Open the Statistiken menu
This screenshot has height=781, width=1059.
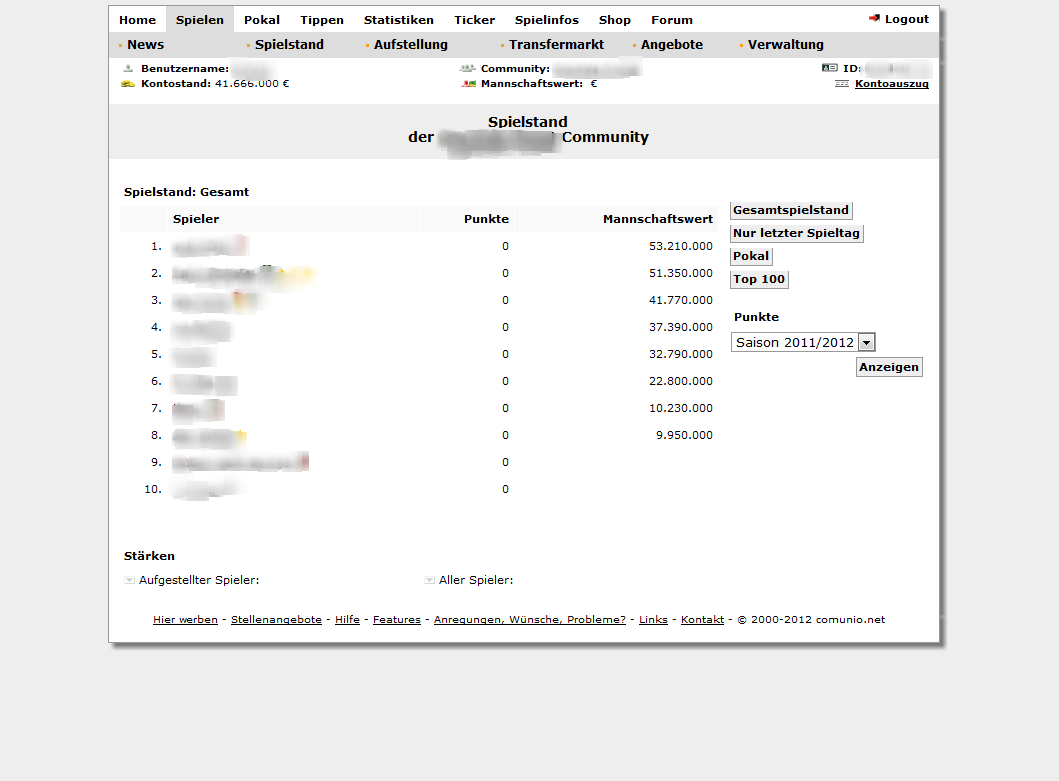coord(398,20)
